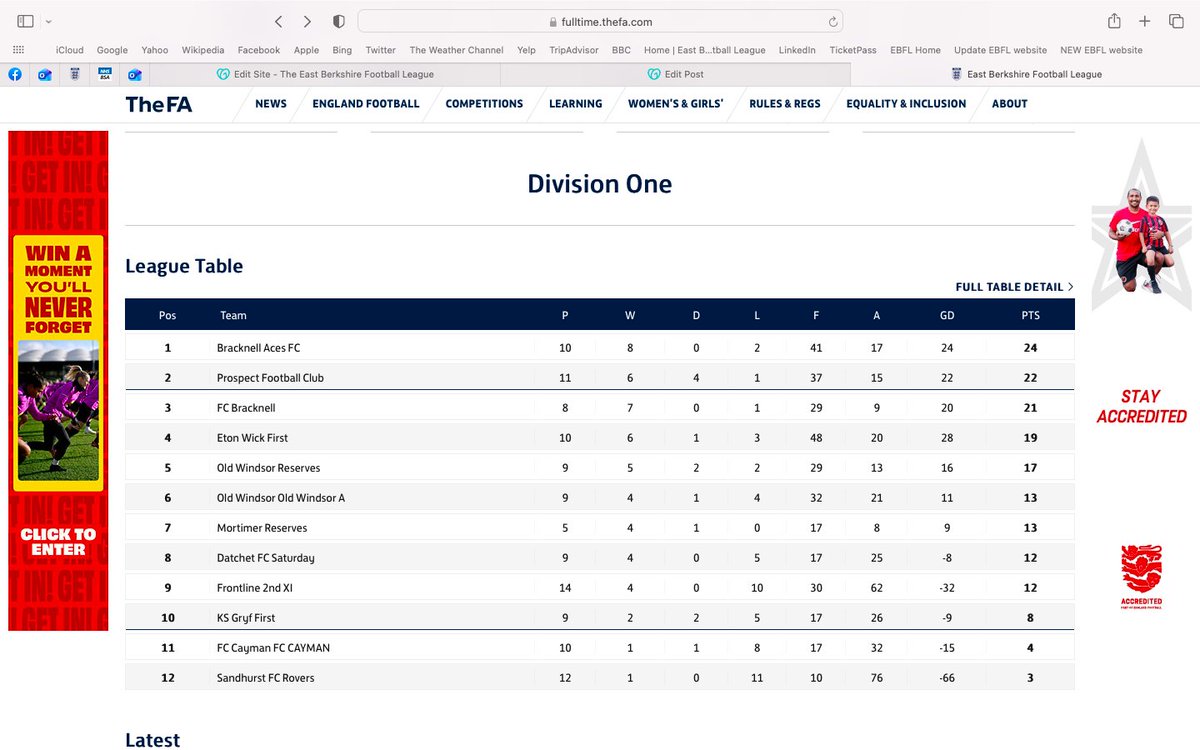1200x750 pixels.
Task: Navigate forward with the forward arrow
Action: pos(307,20)
